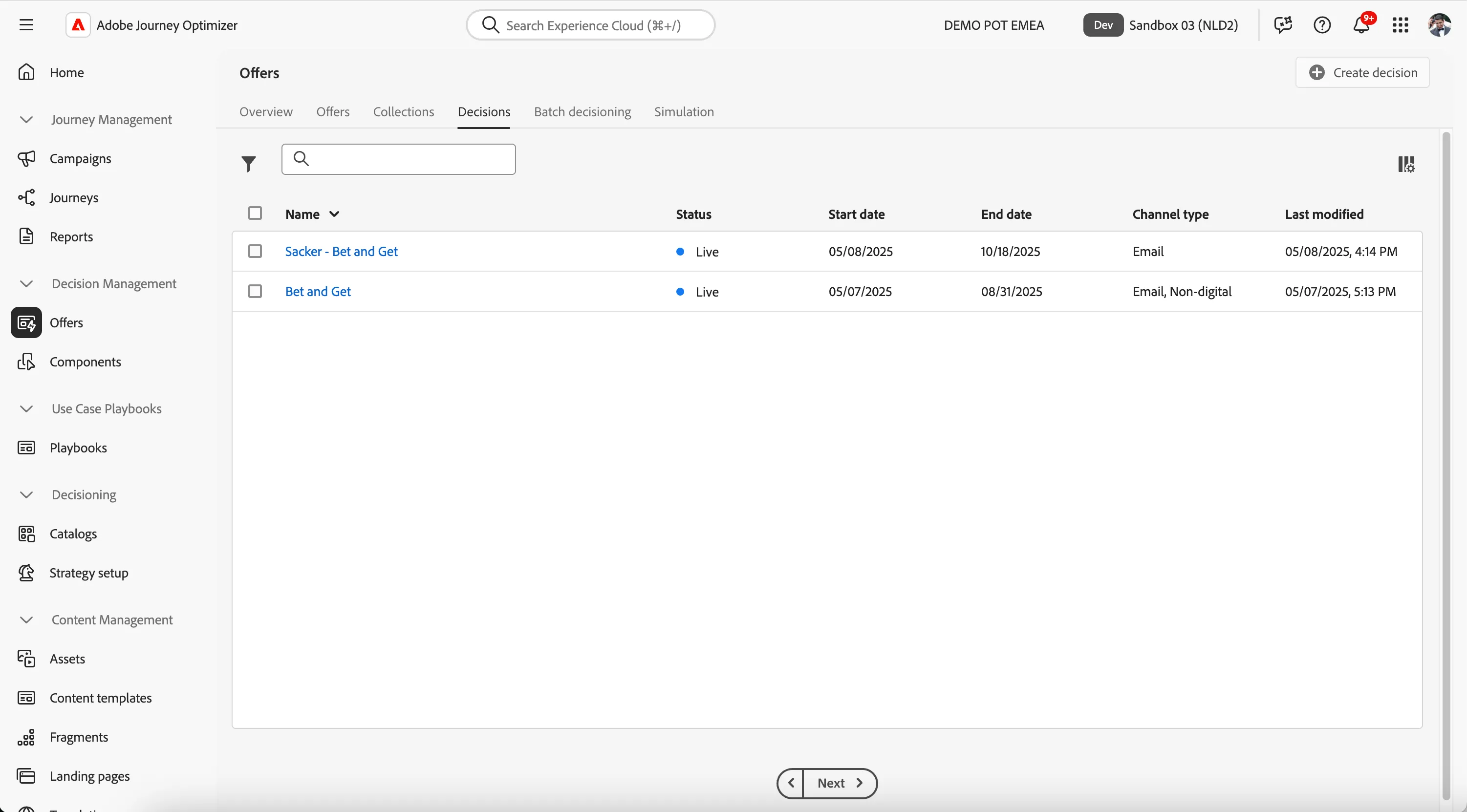Switch to the Collections tab
1467x812 pixels.
(404, 111)
